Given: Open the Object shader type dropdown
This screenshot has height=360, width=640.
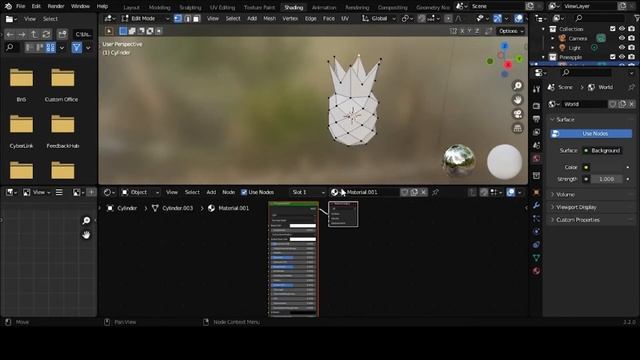Looking at the screenshot, I should 140,192.
